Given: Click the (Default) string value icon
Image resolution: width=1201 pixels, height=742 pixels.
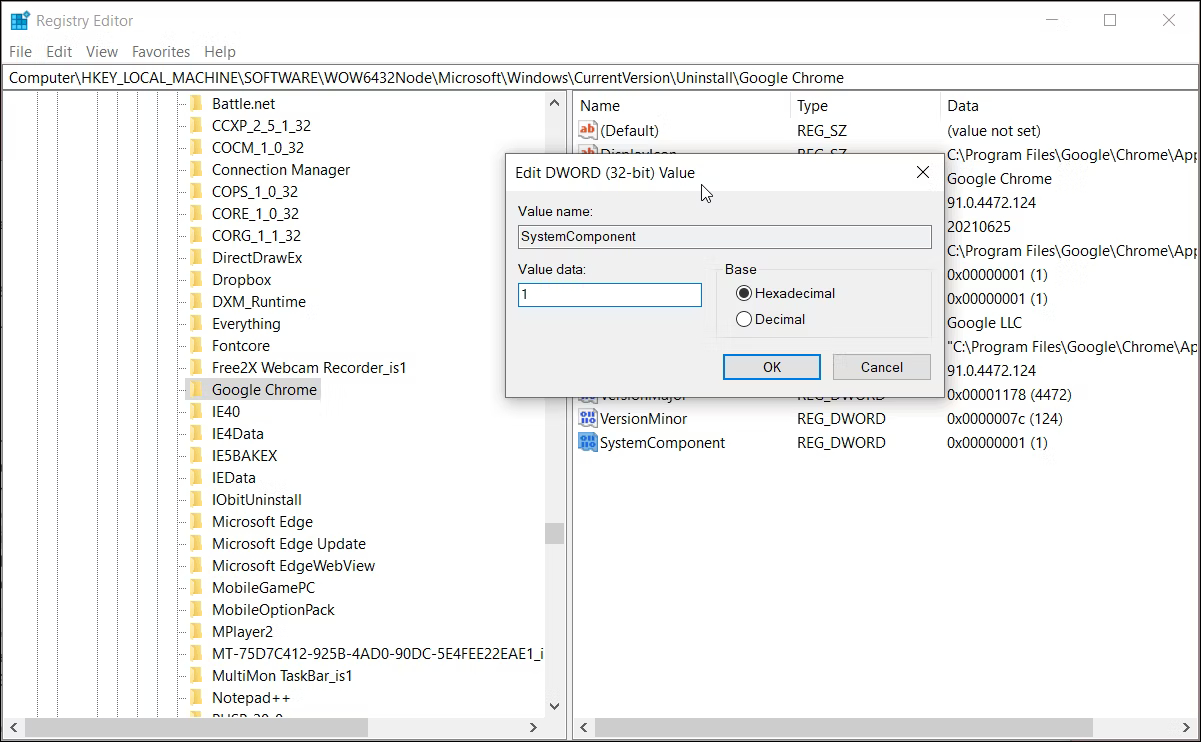Looking at the screenshot, I should coord(588,130).
